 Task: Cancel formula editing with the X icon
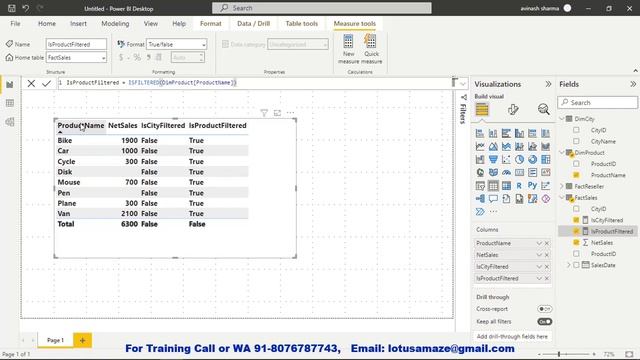(31, 84)
